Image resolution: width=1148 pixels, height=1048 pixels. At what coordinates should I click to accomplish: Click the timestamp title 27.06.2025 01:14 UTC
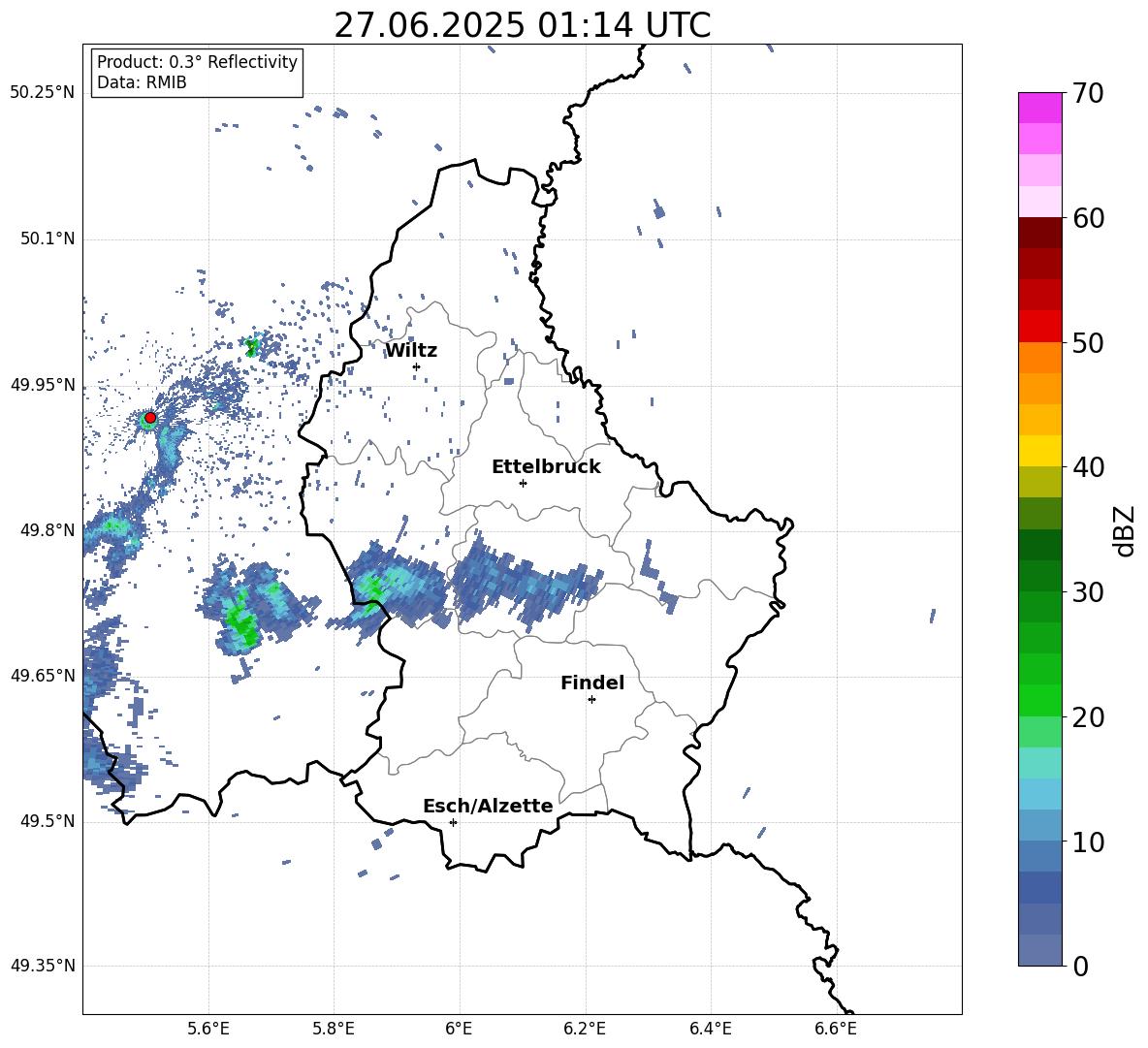[522, 25]
